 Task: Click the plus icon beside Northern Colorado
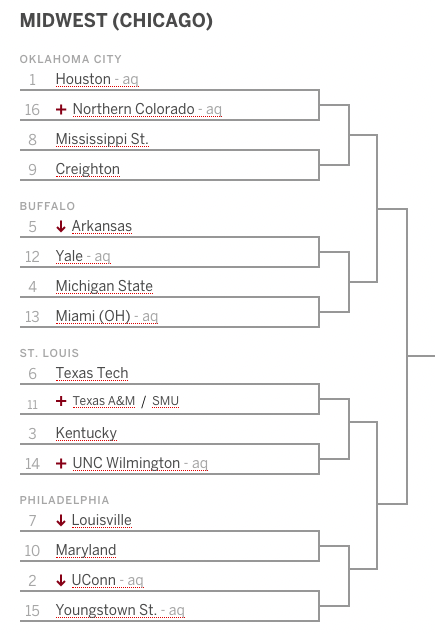pyautogui.click(x=61, y=109)
